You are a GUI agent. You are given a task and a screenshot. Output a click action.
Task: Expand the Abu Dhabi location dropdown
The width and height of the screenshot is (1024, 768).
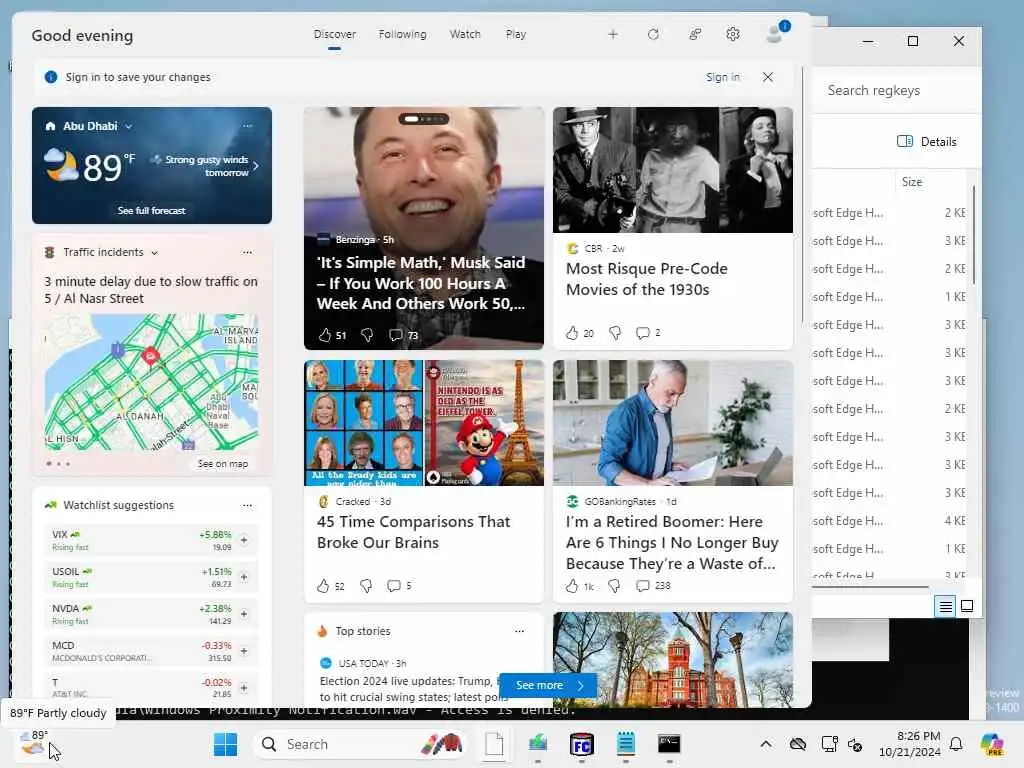(129, 126)
